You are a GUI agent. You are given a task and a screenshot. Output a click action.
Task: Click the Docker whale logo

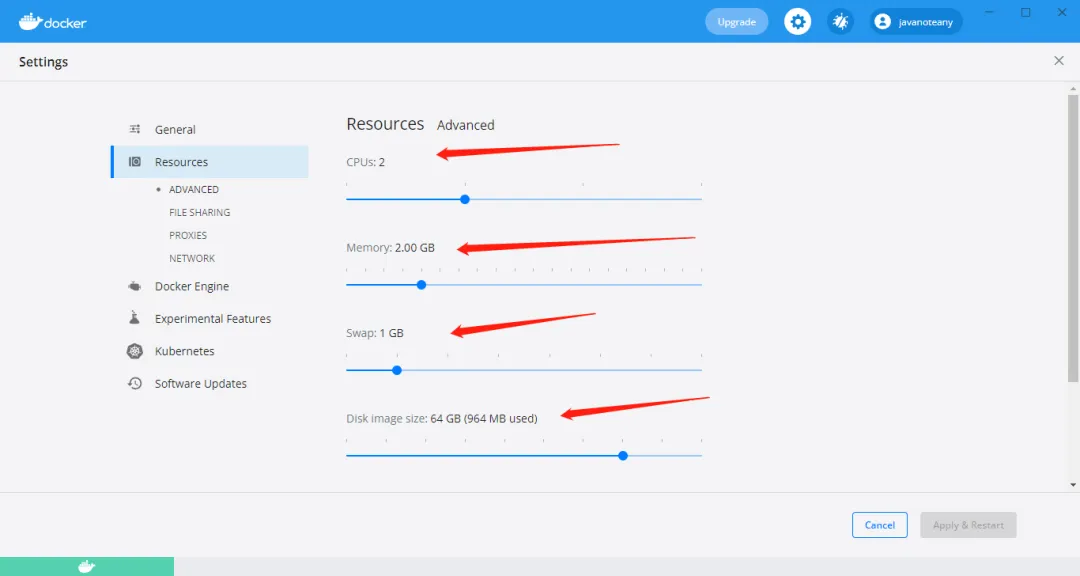point(52,22)
